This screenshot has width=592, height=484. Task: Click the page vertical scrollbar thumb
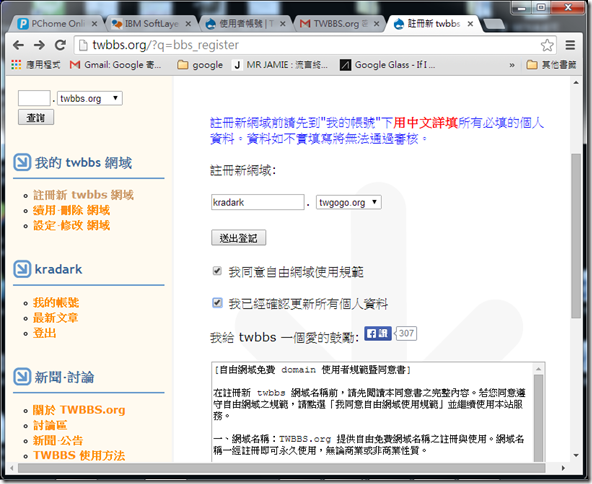(x=575, y=236)
